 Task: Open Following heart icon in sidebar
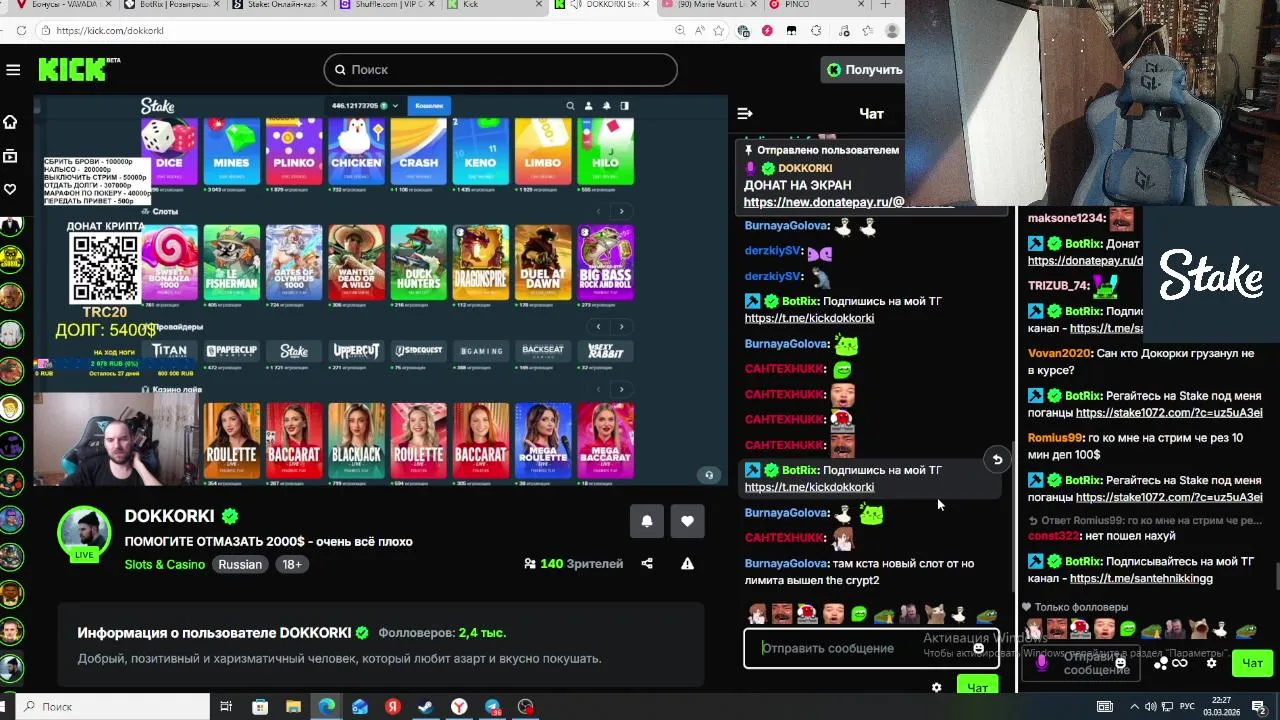(x=11, y=189)
